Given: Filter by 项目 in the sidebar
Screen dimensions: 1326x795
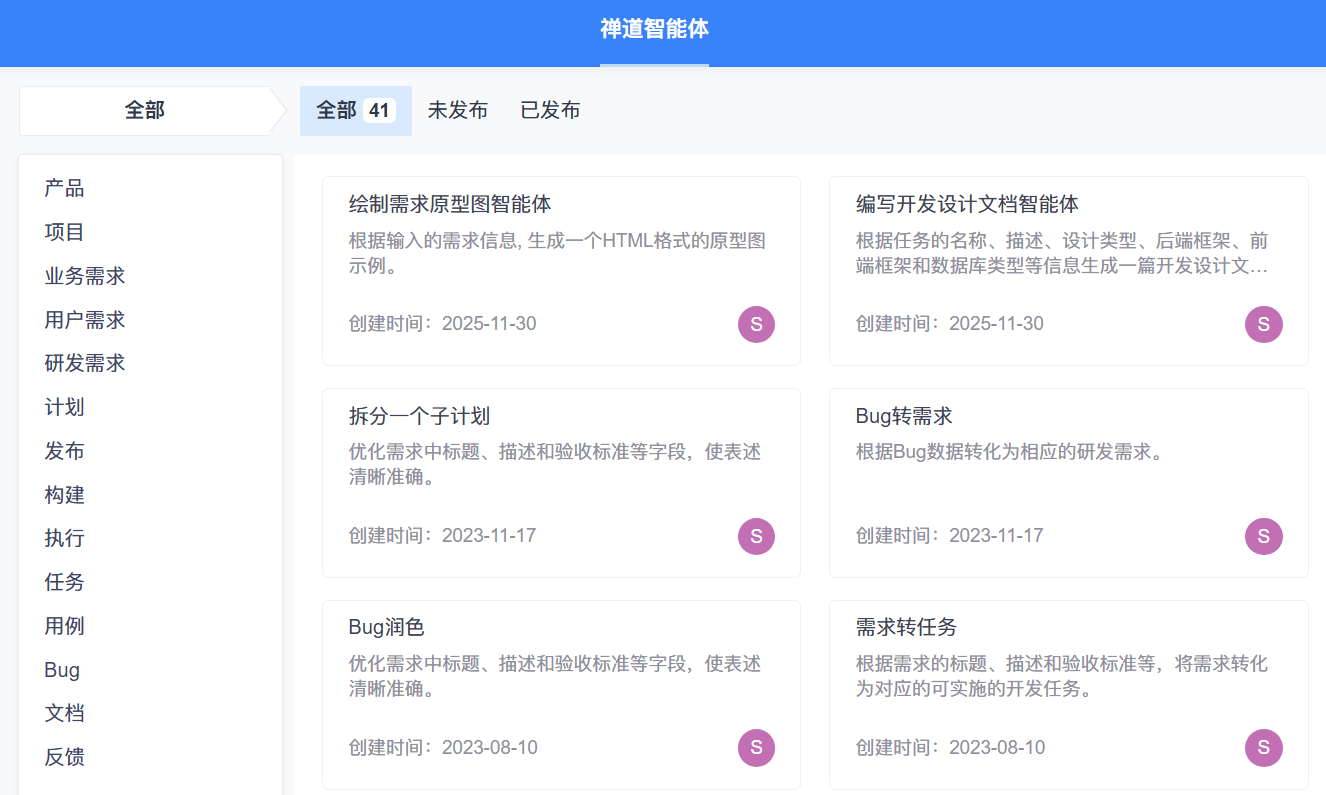Looking at the screenshot, I should pos(64,232).
